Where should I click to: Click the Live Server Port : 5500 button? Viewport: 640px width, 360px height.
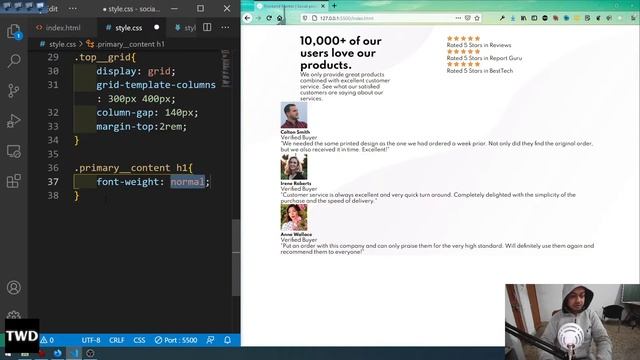[x=176, y=340]
